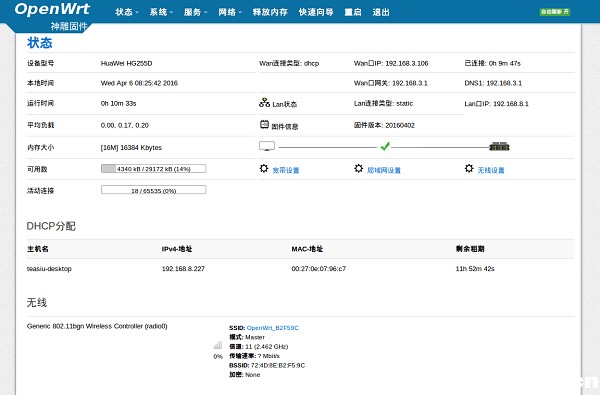Click 重启 in the top menu
The image size is (600, 395).
tap(353, 12)
